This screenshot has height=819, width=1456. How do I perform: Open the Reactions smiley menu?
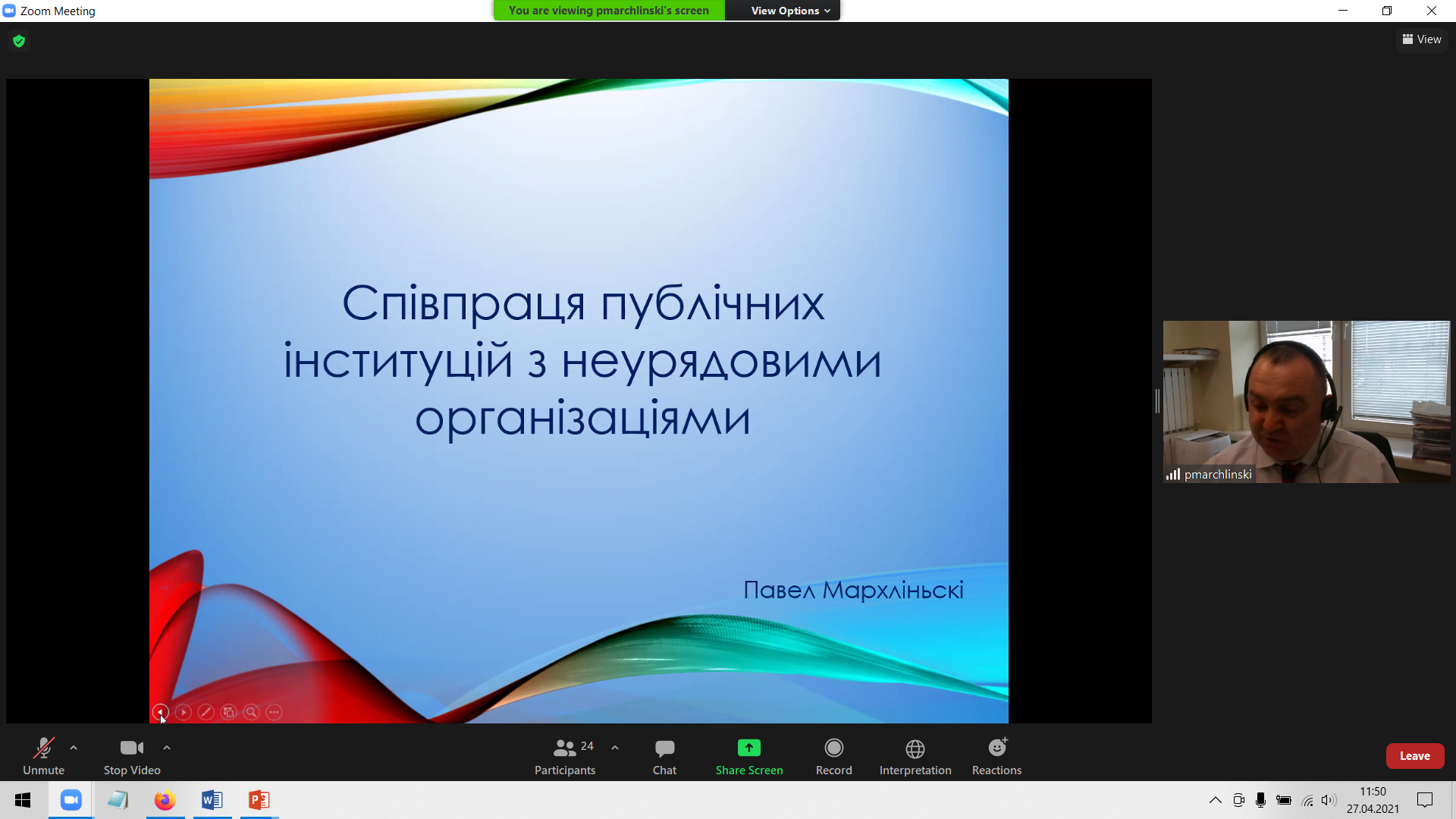996,748
